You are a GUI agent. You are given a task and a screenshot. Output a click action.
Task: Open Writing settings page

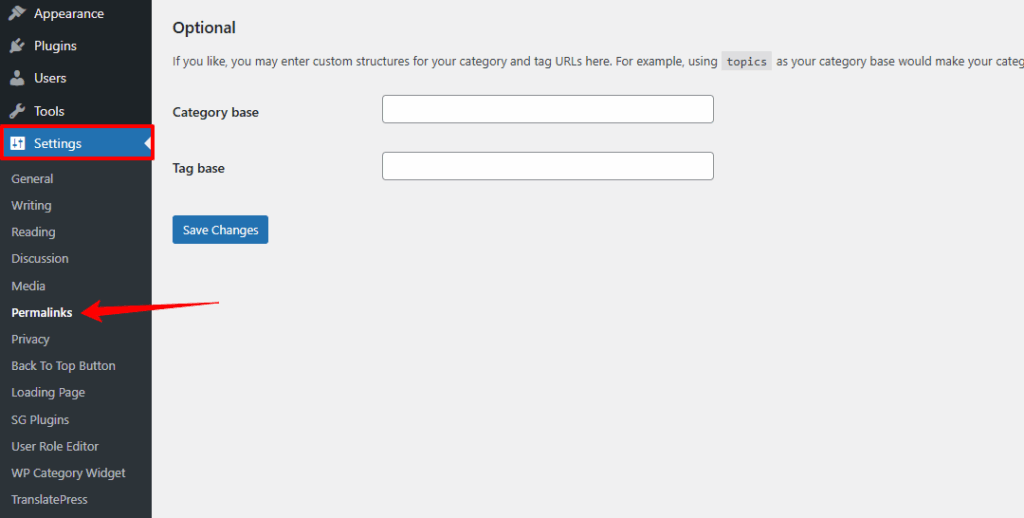(31, 205)
